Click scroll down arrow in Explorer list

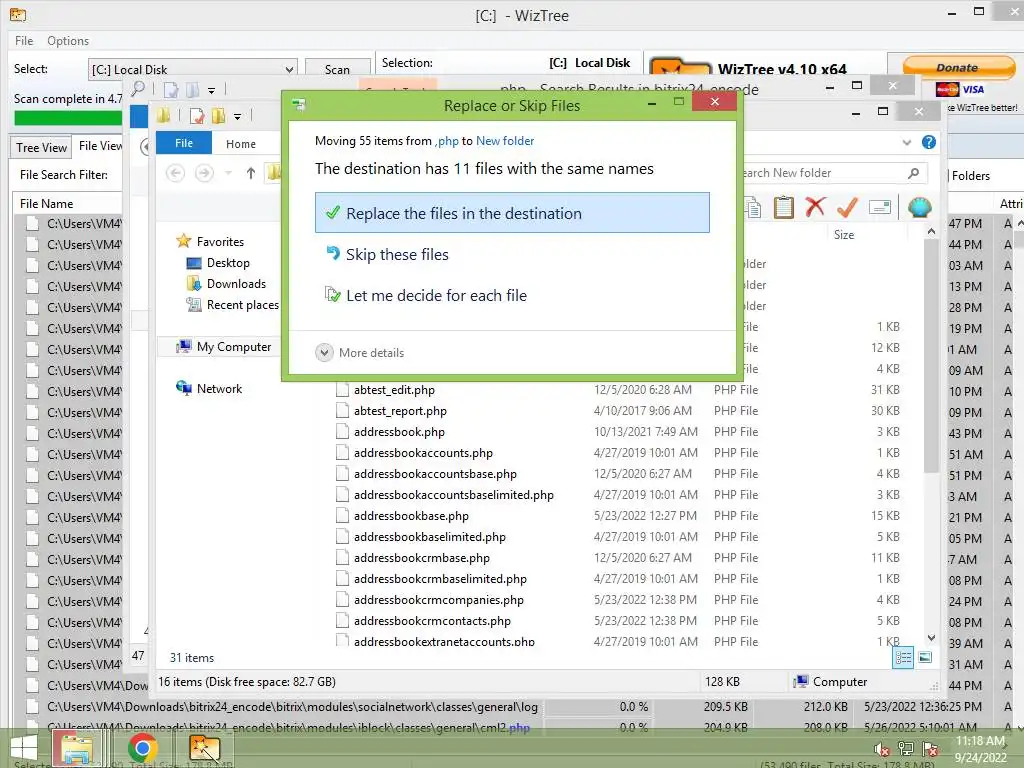click(x=931, y=638)
